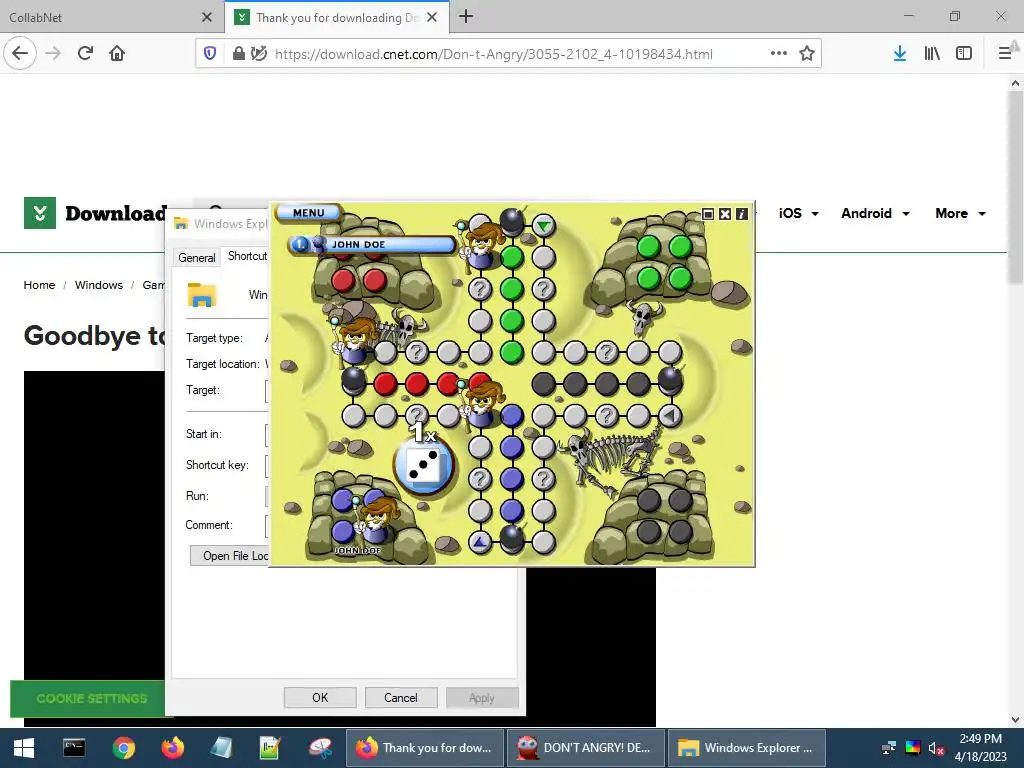Show tracking protection shield info
The width and height of the screenshot is (1024, 768).
click(210, 54)
